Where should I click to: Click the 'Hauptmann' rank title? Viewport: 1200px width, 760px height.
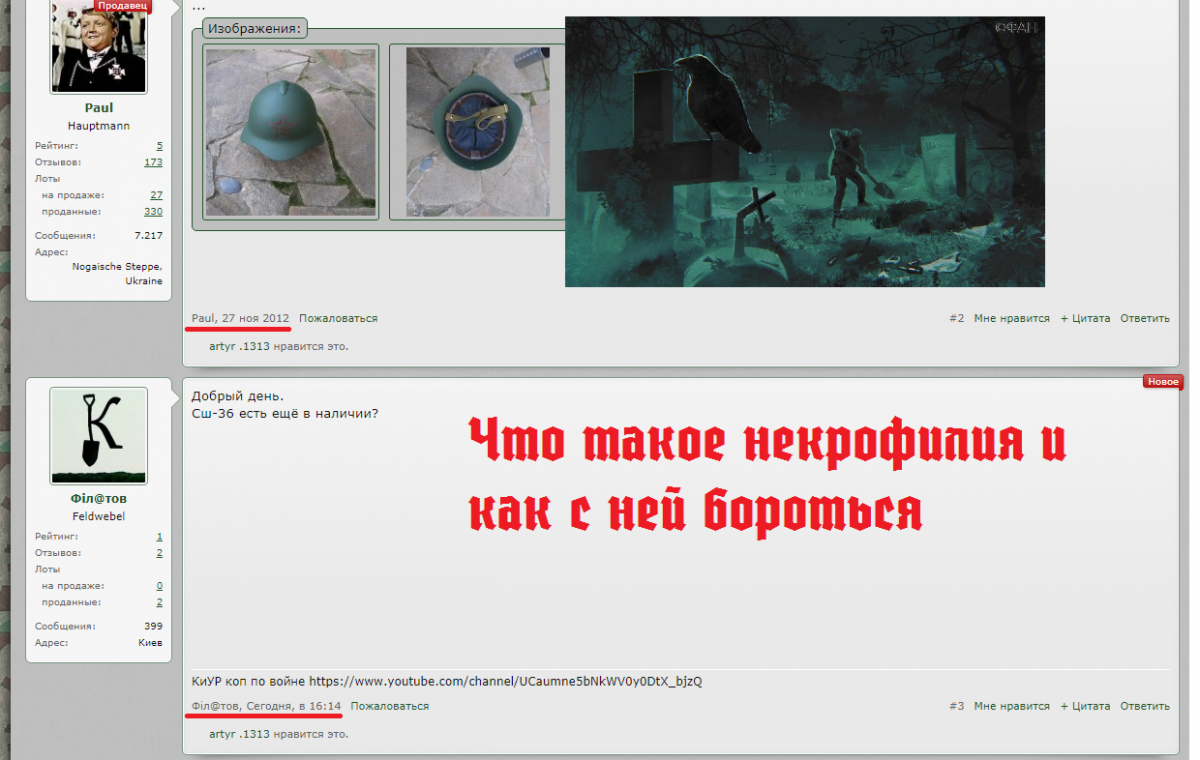coord(98,126)
